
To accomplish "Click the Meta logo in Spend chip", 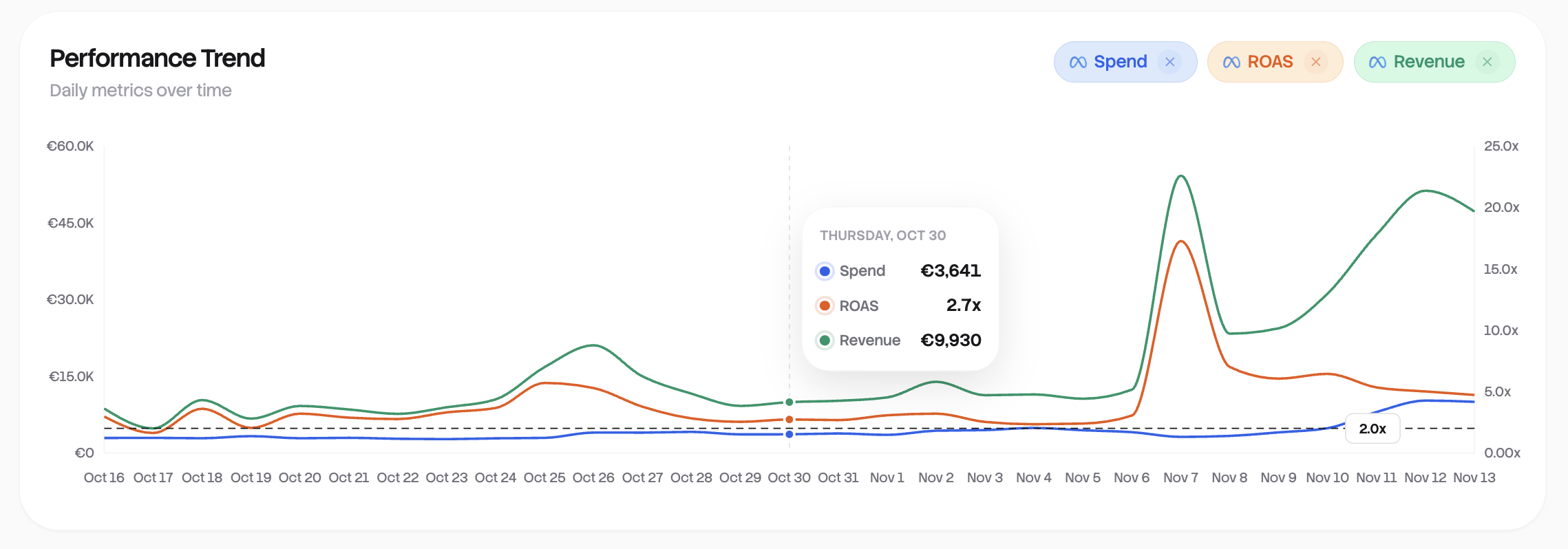I will [x=1078, y=63].
